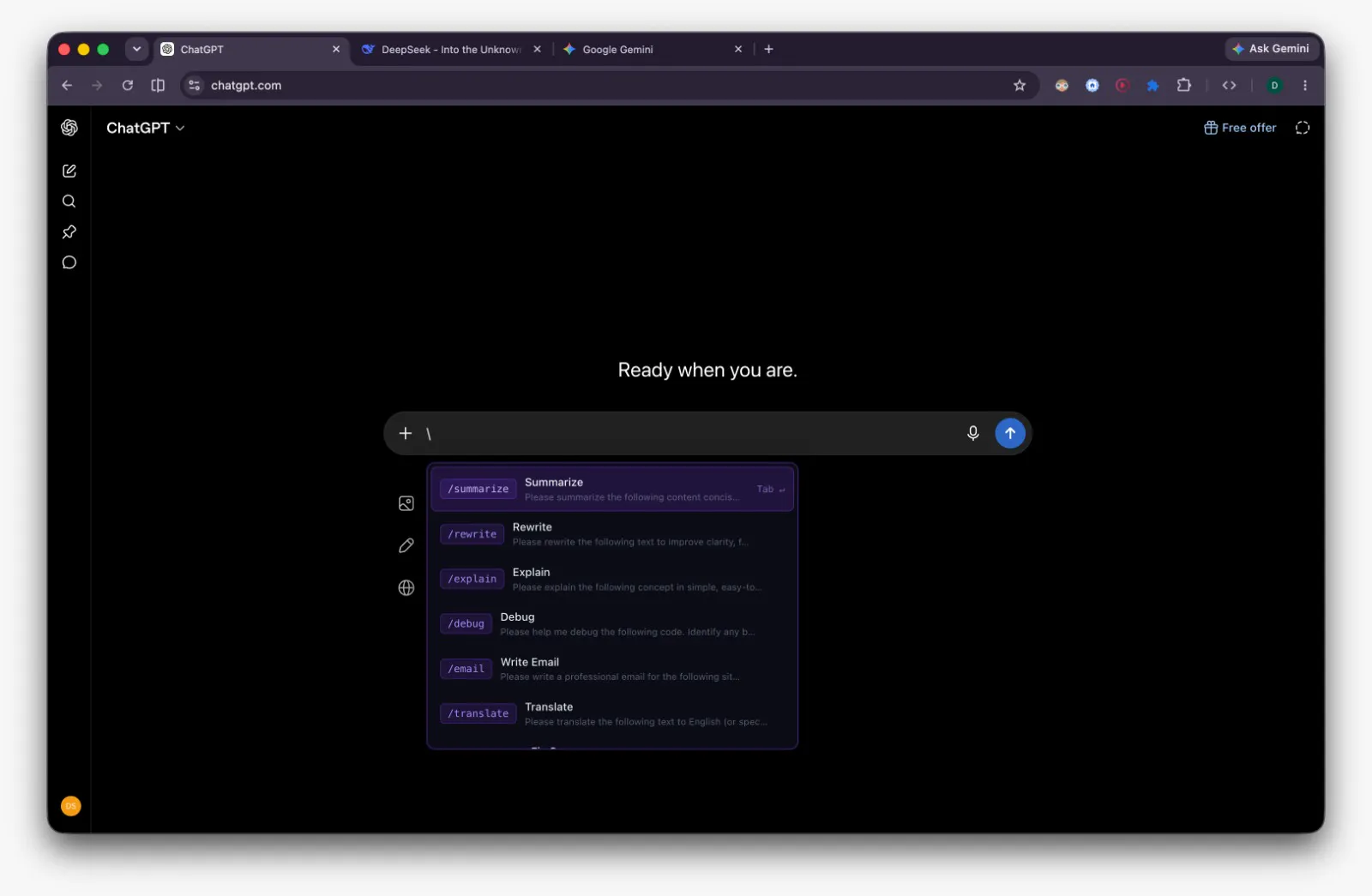Viewport: 1372px width, 896px height.
Task: Expand the ChatGPT model dropdown
Action: coord(145,128)
